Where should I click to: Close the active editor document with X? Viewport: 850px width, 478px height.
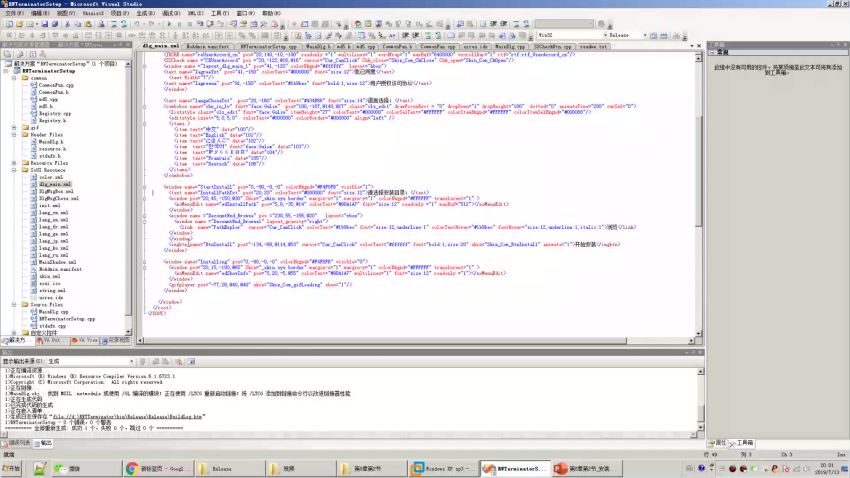click(x=699, y=46)
